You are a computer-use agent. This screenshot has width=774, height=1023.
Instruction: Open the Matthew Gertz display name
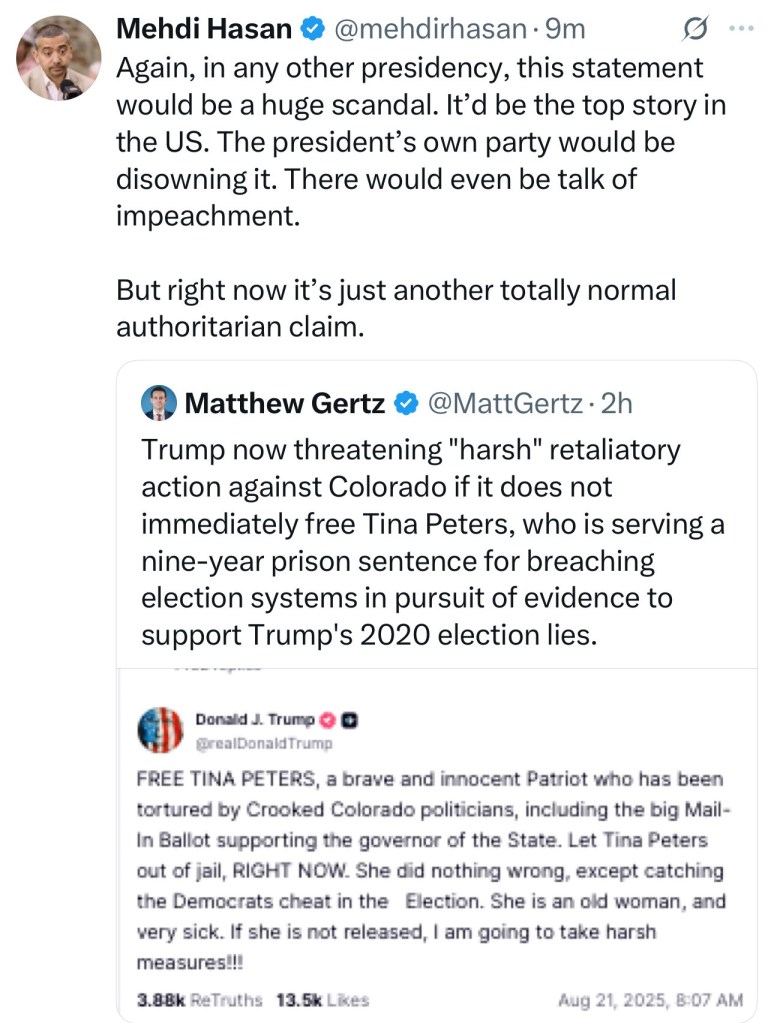pos(286,403)
